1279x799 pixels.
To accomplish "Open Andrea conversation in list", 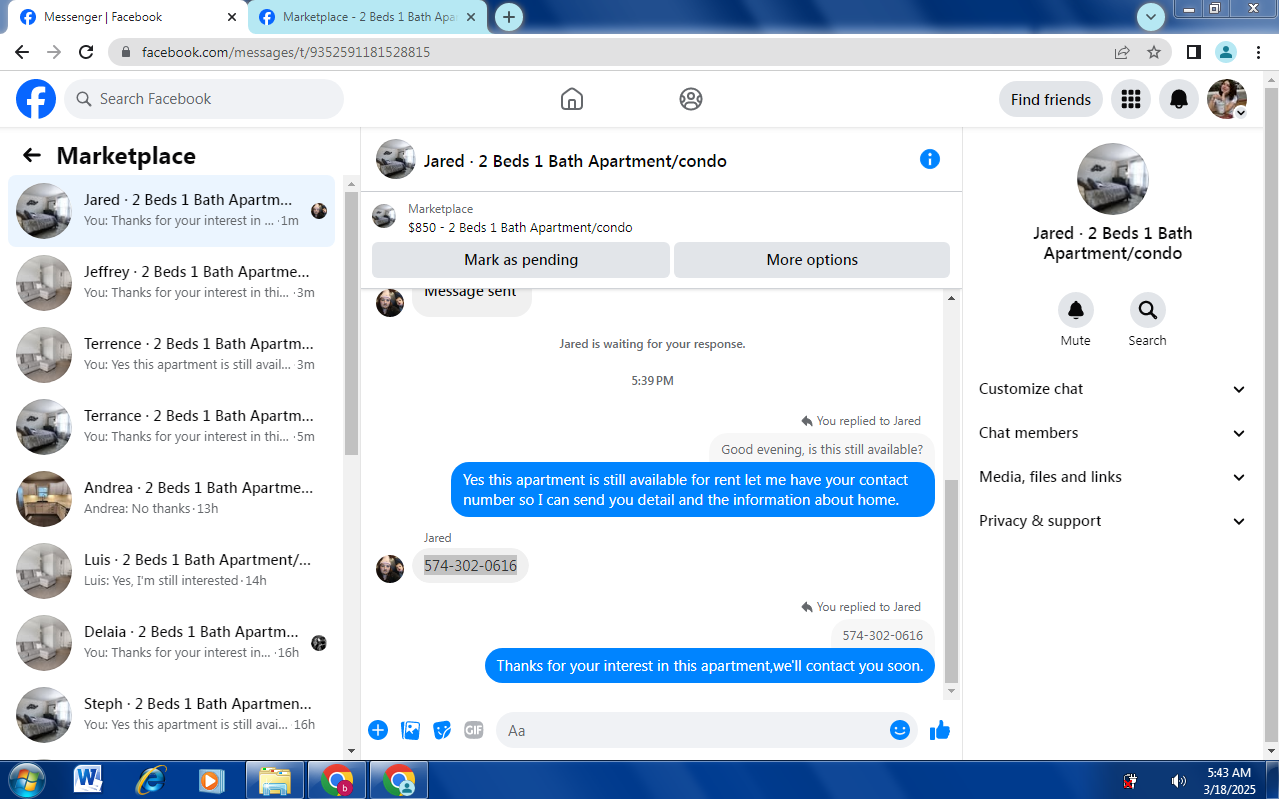I will click(x=171, y=498).
